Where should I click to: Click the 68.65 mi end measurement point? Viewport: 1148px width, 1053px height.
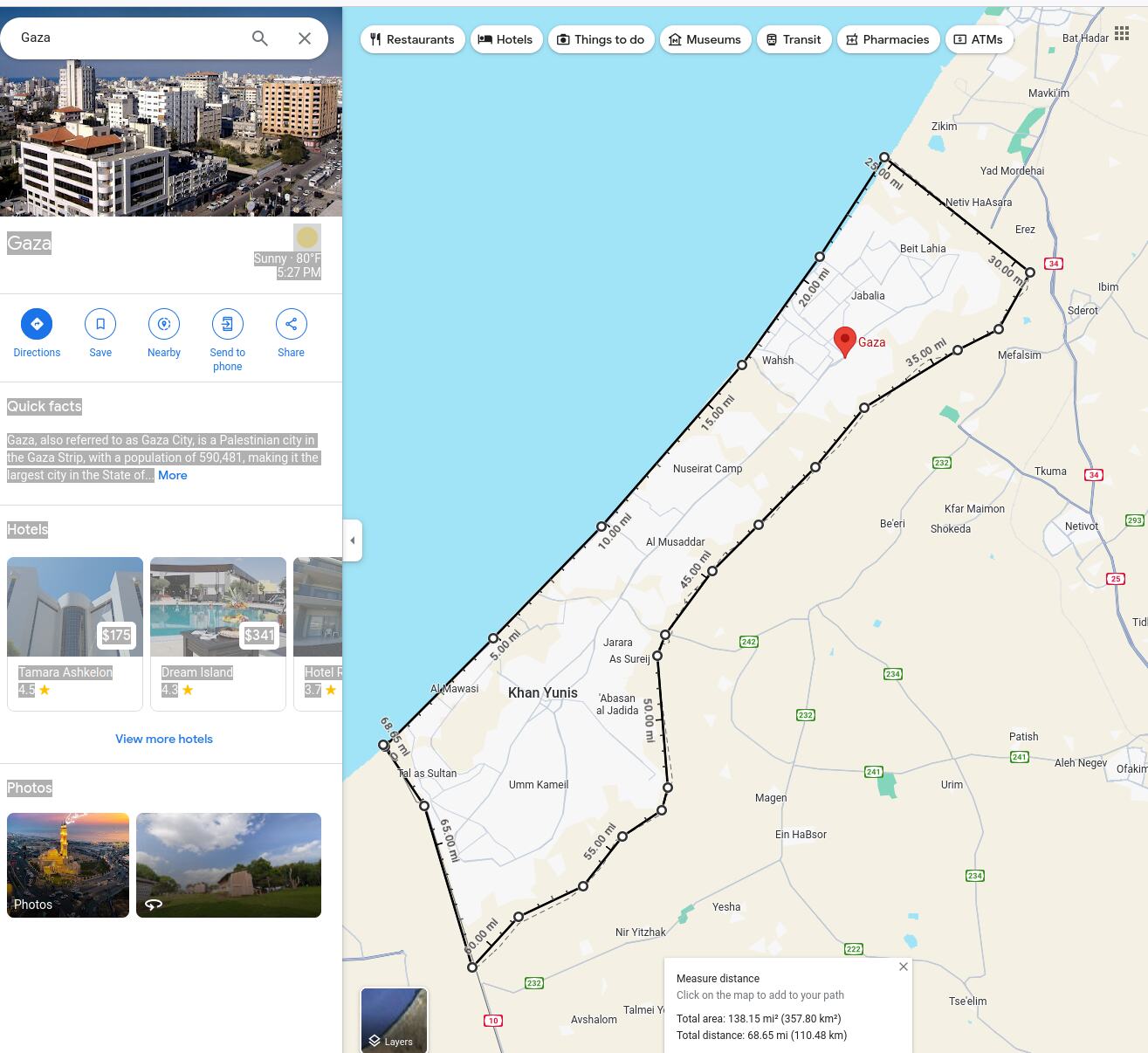(x=383, y=745)
